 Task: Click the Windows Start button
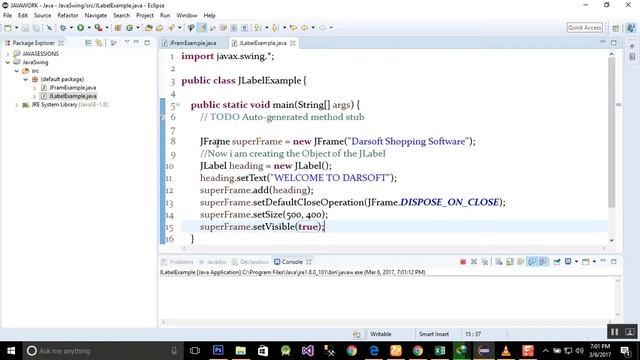[11, 351]
